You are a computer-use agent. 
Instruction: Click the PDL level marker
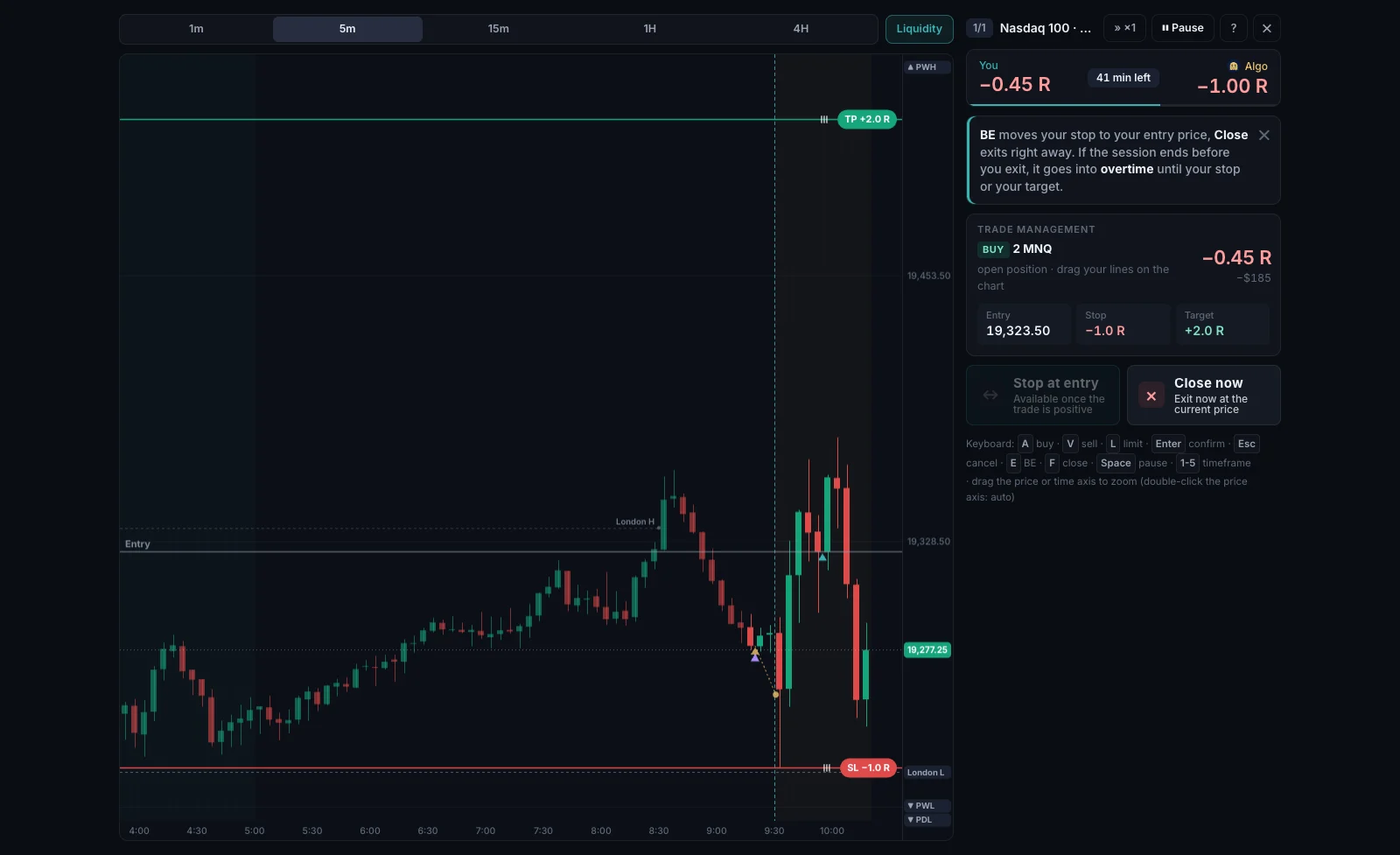pyautogui.click(x=927, y=819)
